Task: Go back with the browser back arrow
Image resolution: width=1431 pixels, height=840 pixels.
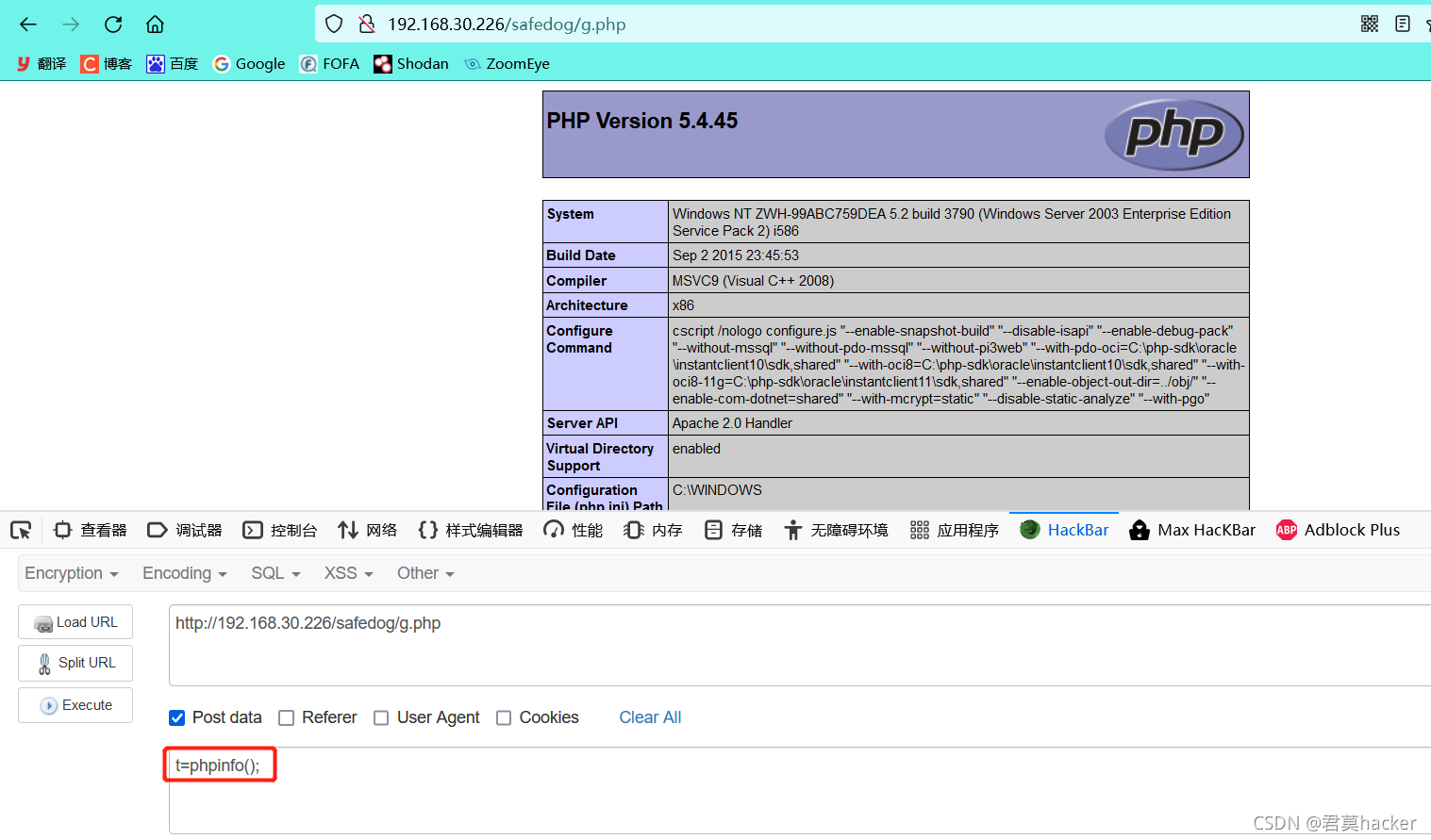Action: pyautogui.click(x=28, y=25)
